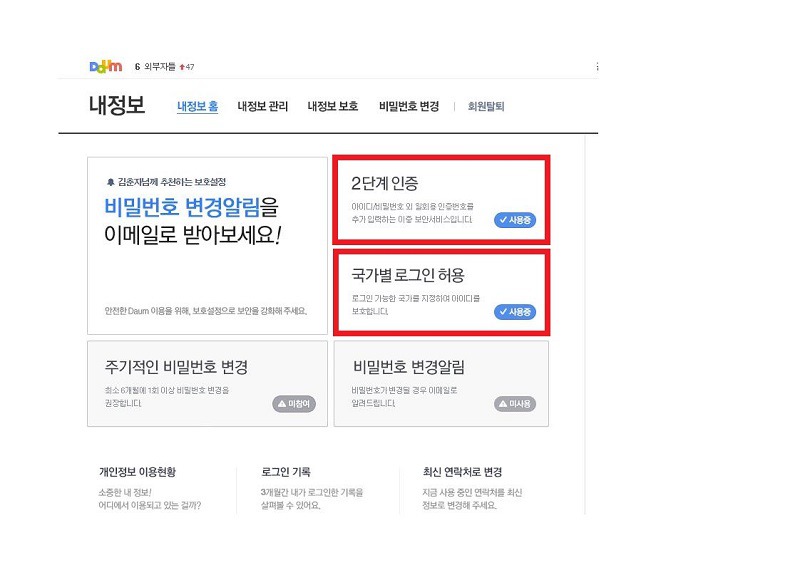Toggle the 사용중 badge on 2단계 인증

(515, 220)
